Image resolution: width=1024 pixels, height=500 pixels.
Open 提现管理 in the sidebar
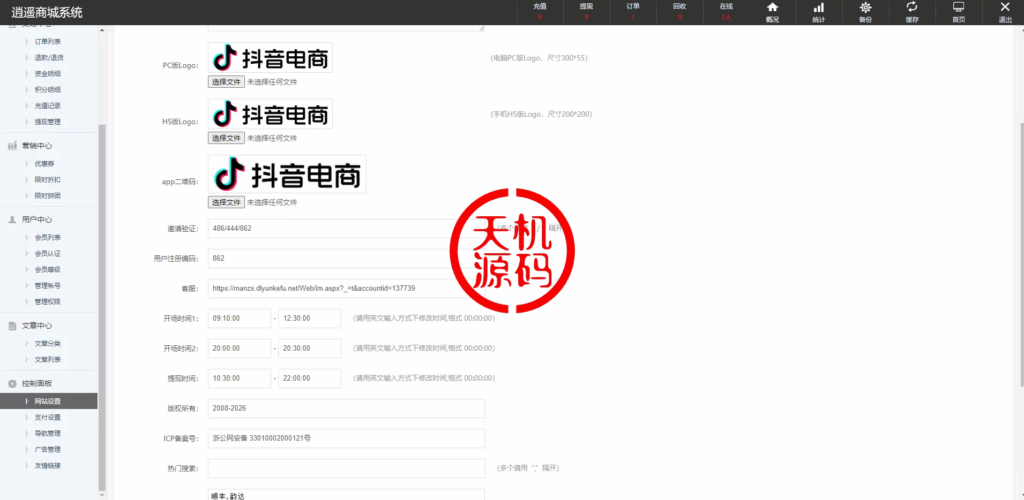(x=48, y=122)
